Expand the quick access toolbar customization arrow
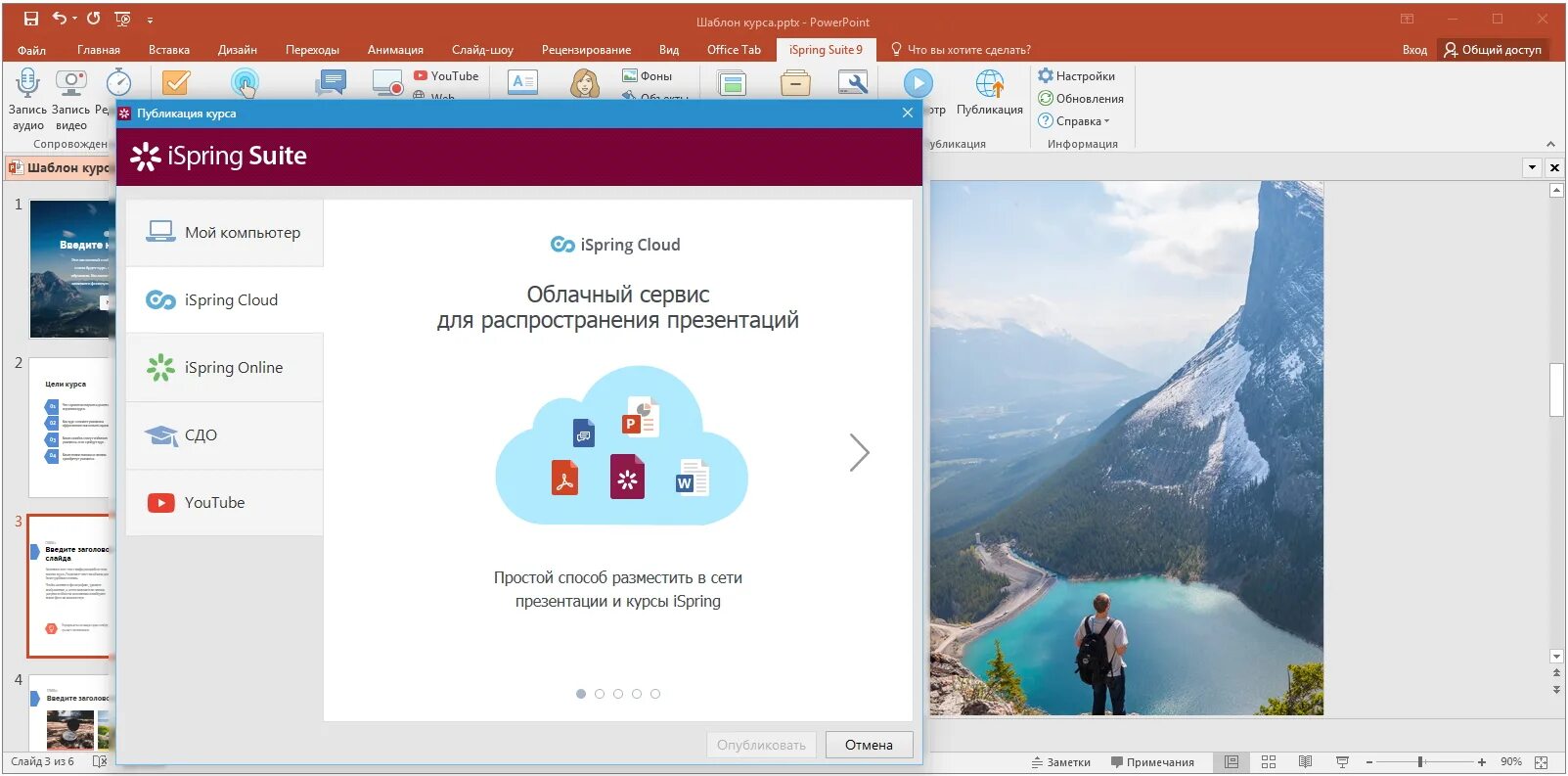Viewport: 1568px width, 776px height. click(x=150, y=20)
